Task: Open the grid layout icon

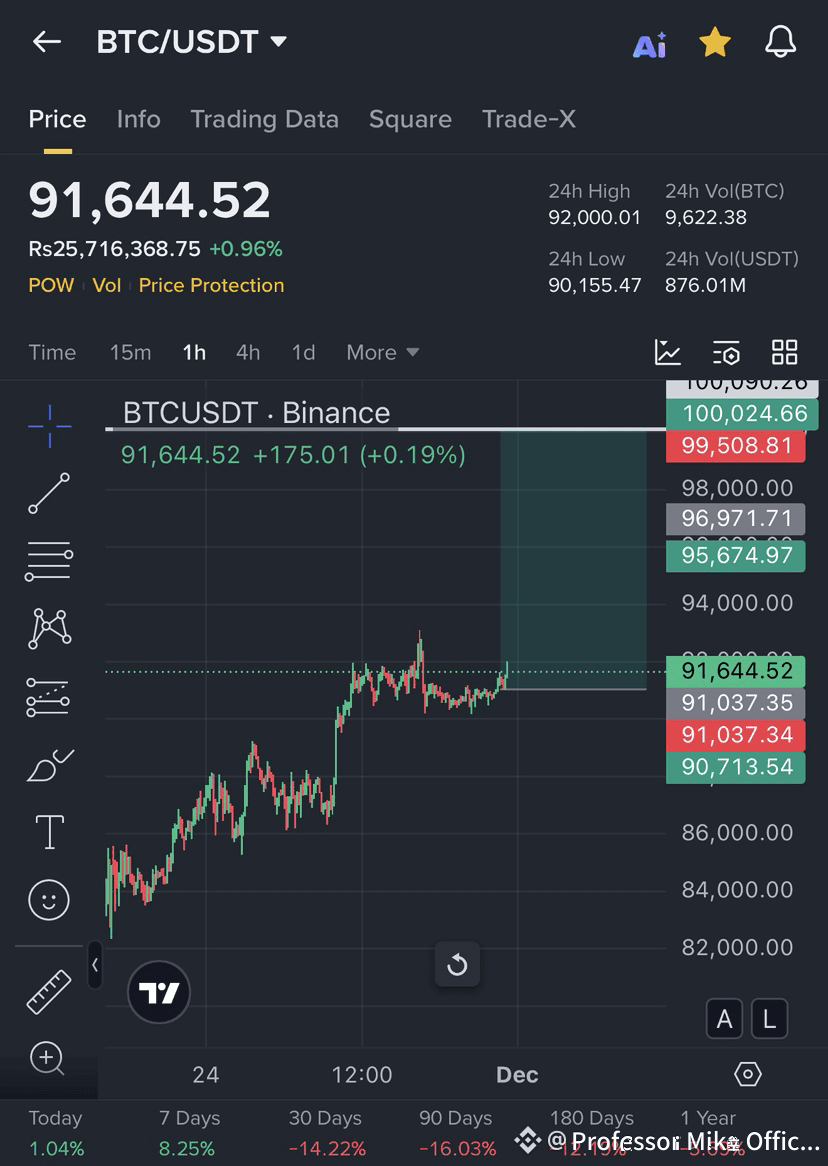Action: pos(784,352)
